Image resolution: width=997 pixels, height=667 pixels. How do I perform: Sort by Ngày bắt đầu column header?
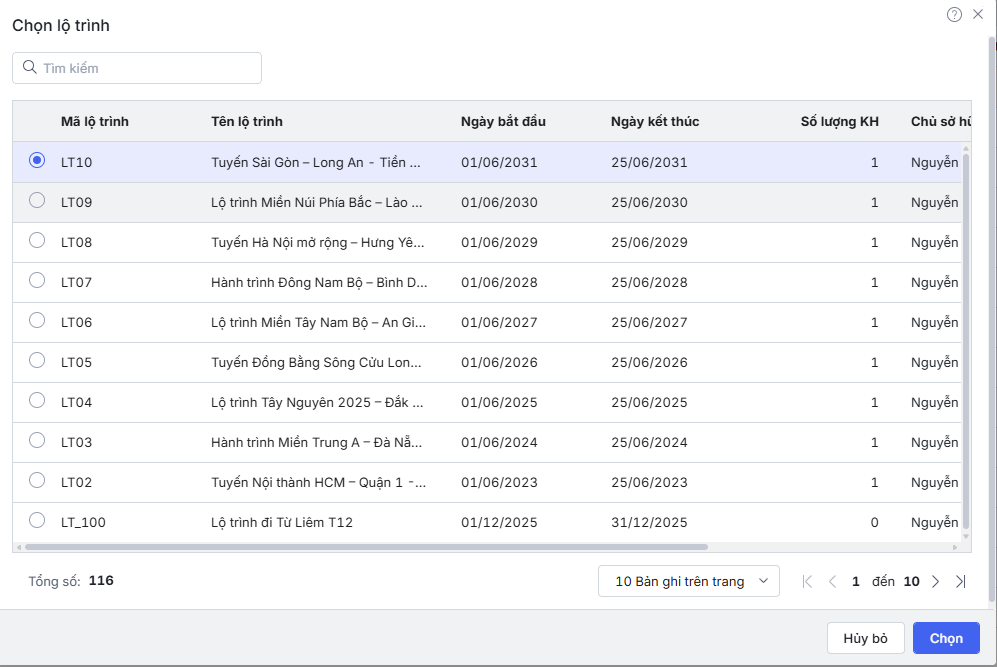[503, 122]
